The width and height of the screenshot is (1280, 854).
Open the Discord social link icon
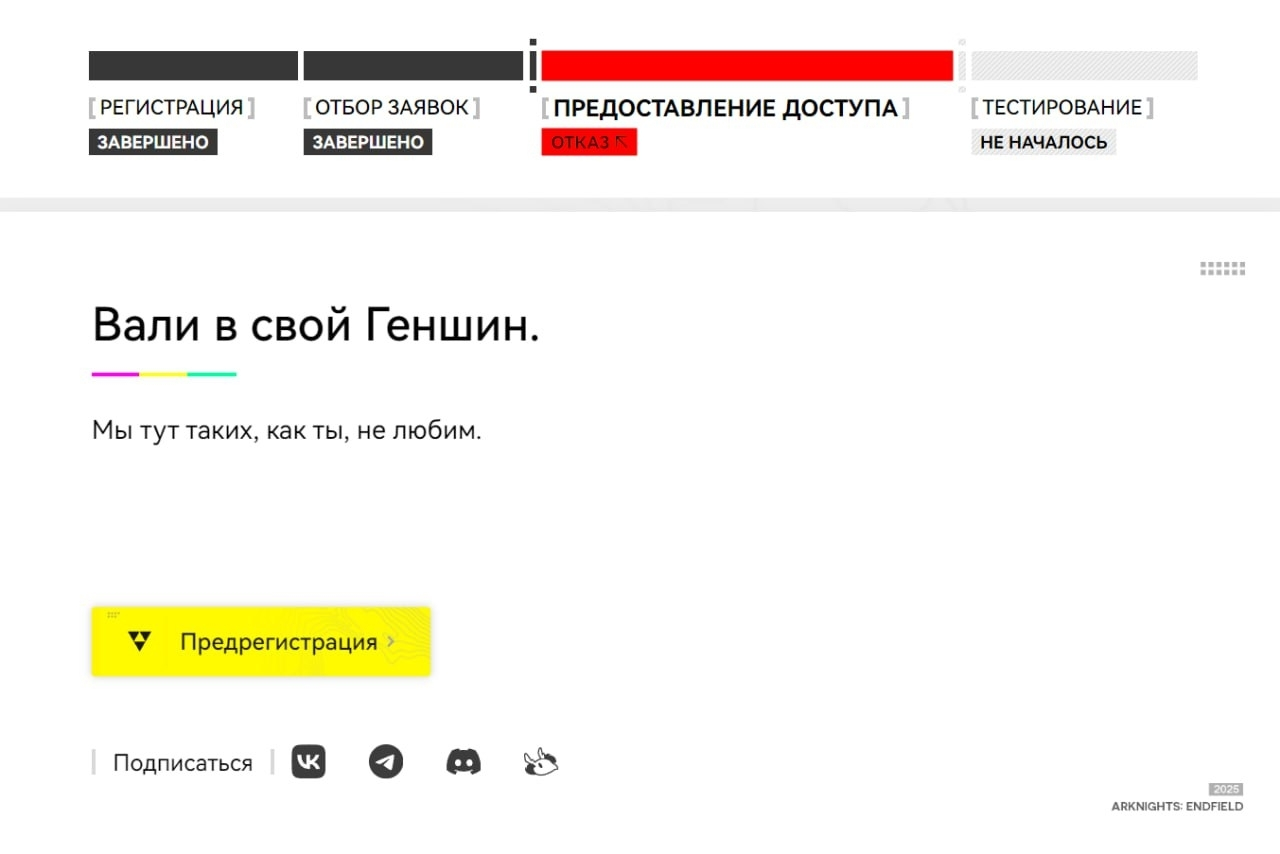point(463,762)
